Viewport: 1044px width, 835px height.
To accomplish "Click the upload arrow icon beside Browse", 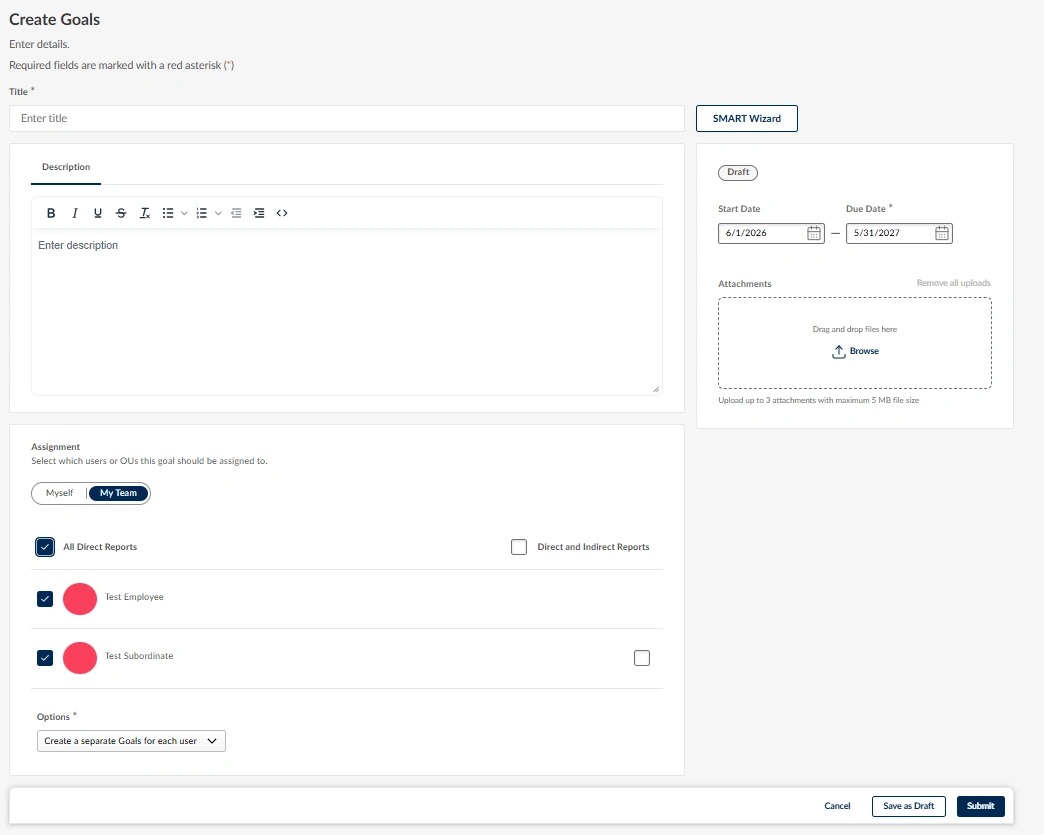I will pos(839,351).
